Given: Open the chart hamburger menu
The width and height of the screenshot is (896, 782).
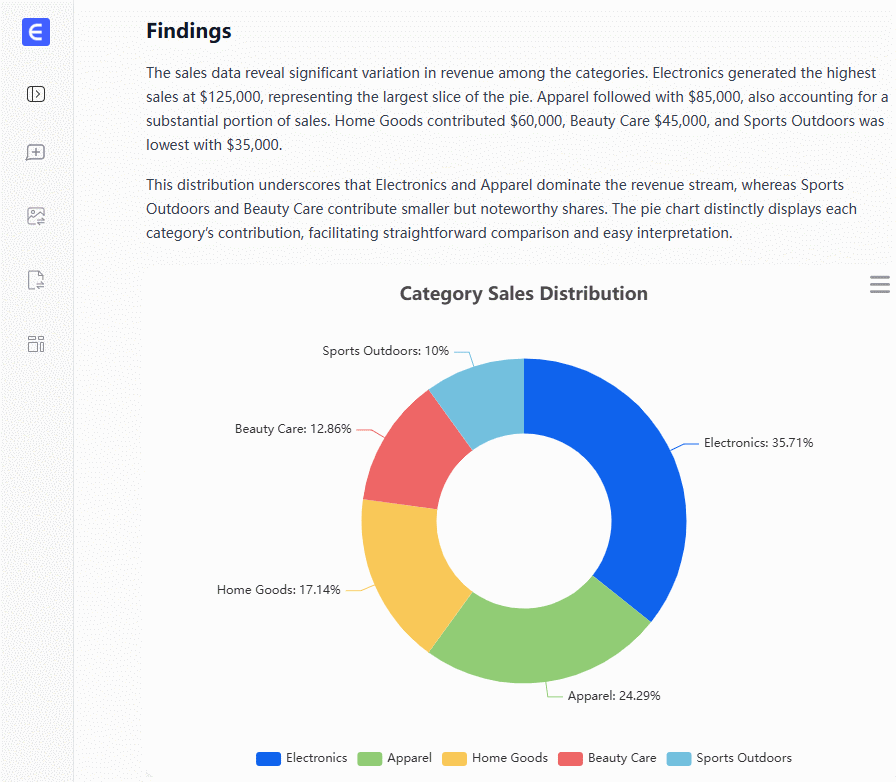Looking at the screenshot, I should (x=879, y=285).
